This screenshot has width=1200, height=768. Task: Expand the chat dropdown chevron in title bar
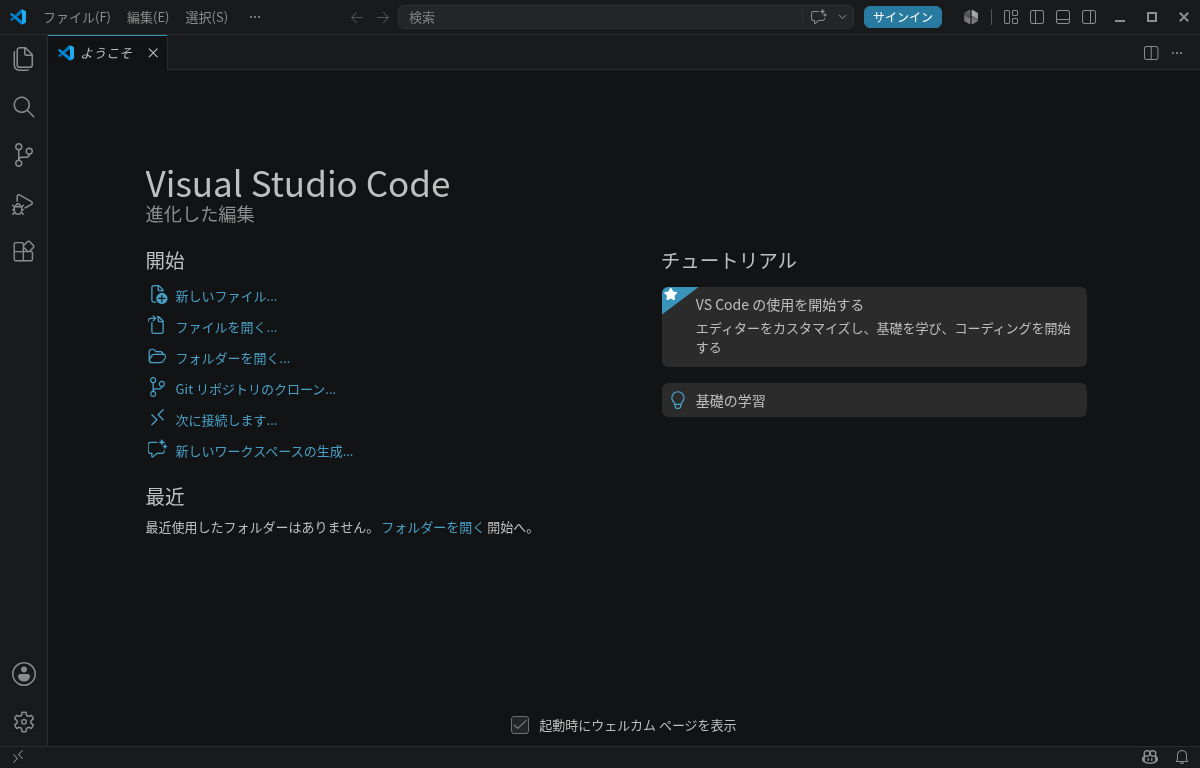pos(843,17)
